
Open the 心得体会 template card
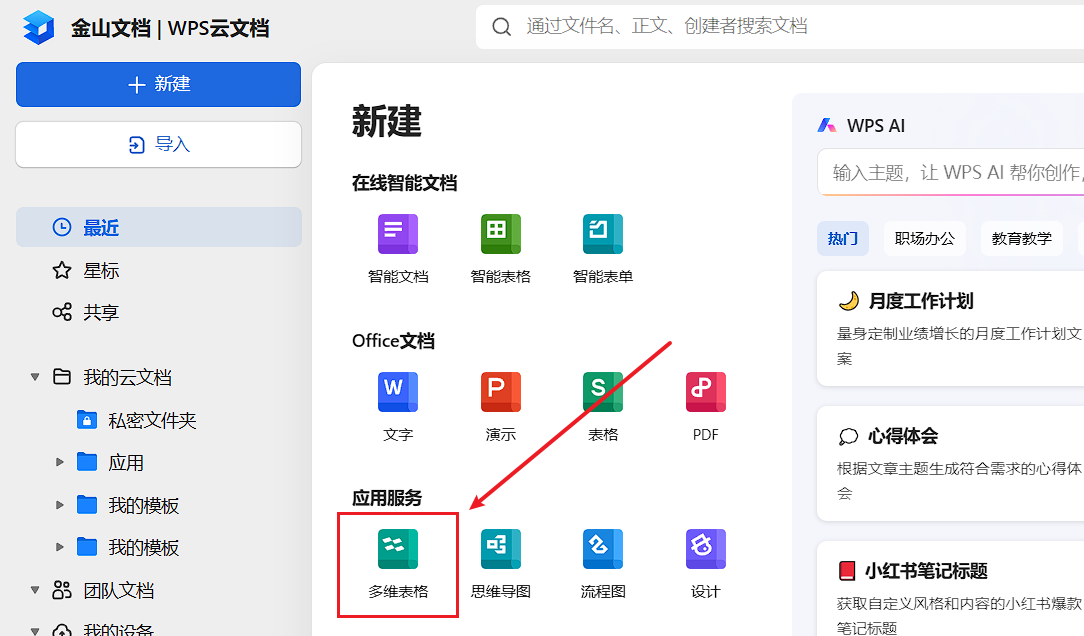coord(951,463)
